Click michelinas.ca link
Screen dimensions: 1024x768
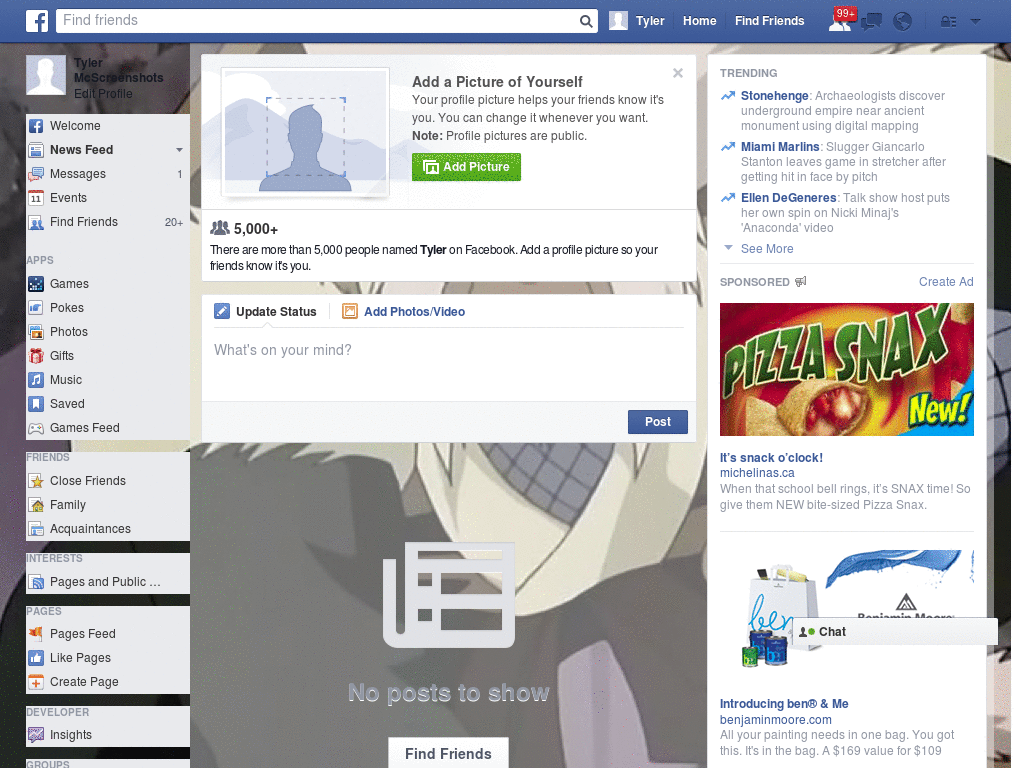[x=757, y=473]
